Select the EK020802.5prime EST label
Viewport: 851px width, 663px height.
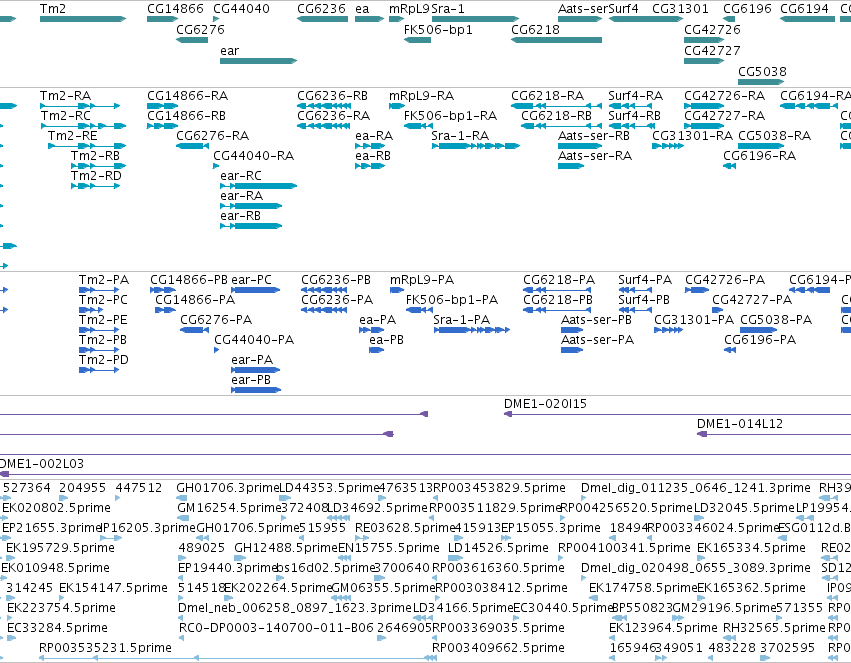coord(56,508)
